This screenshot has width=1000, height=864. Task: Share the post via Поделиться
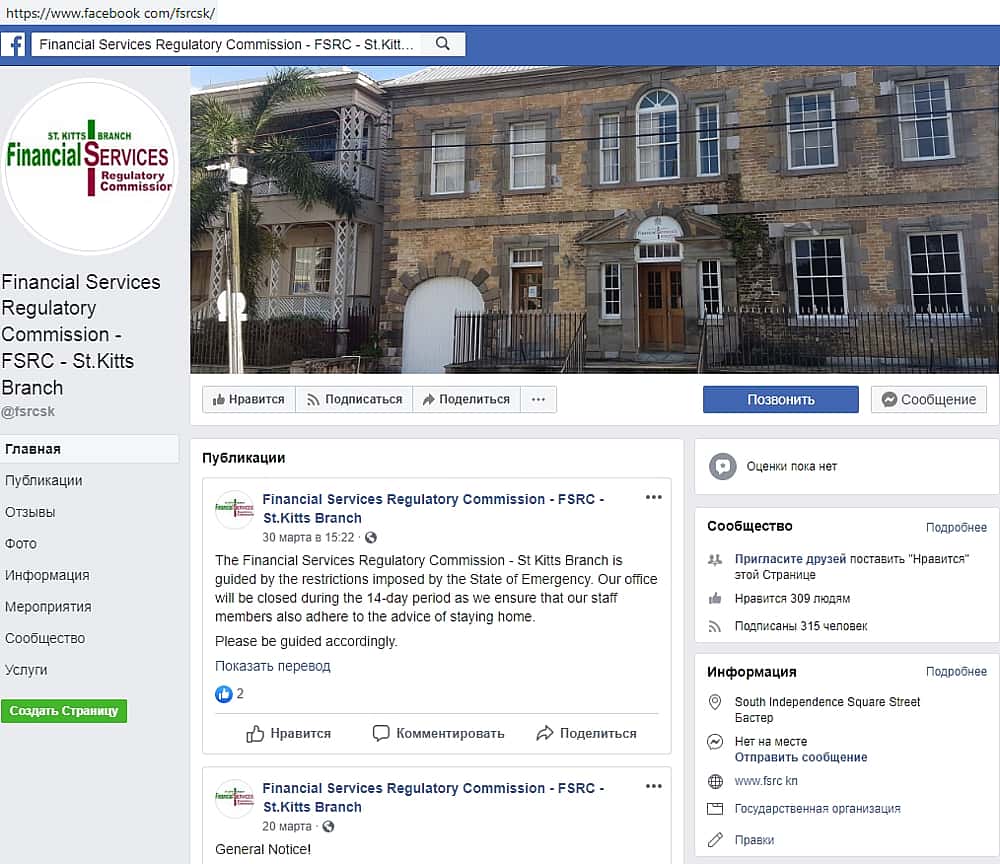[x=586, y=733]
